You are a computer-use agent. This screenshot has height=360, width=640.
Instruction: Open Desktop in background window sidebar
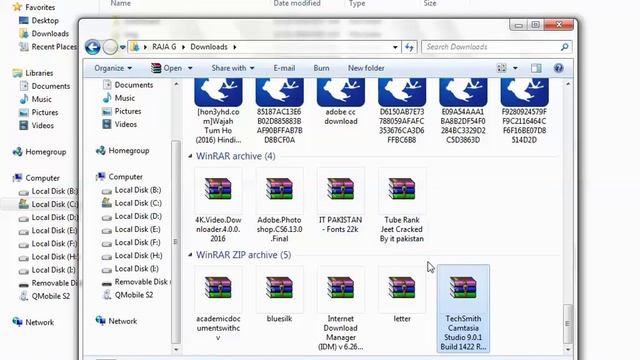[39, 20]
